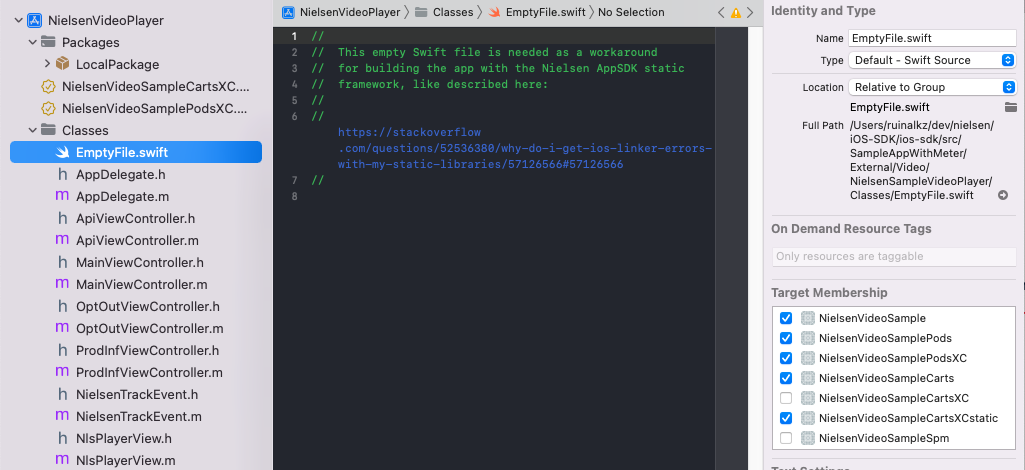The image size is (1025, 470).
Task: Uncheck NielsenVideoSampleCarts target membership
Action: (786, 378)
